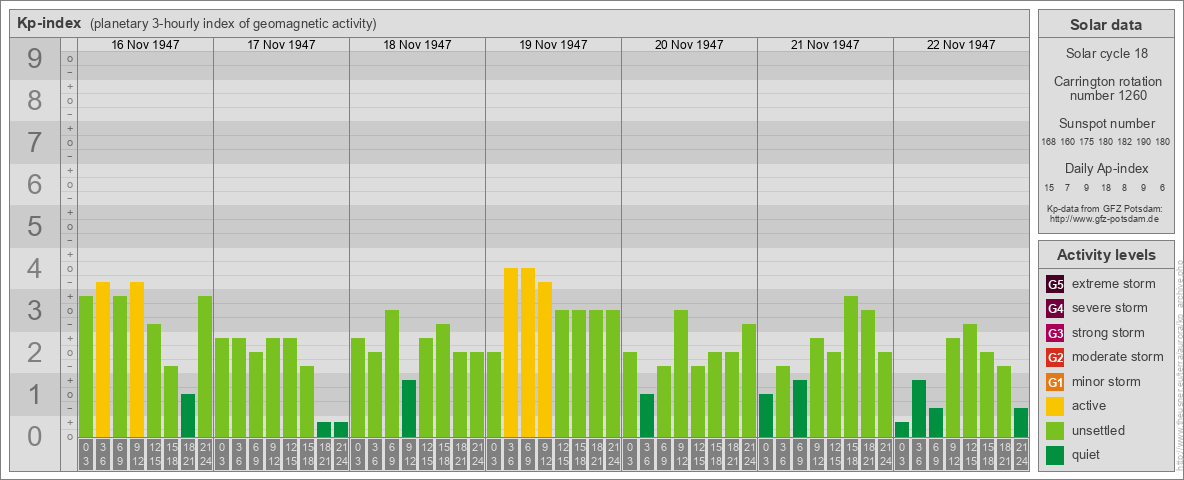Click short 18-21 bar on 17 Nov 1947
The image size is (1184, 480).
pos(324,429)
